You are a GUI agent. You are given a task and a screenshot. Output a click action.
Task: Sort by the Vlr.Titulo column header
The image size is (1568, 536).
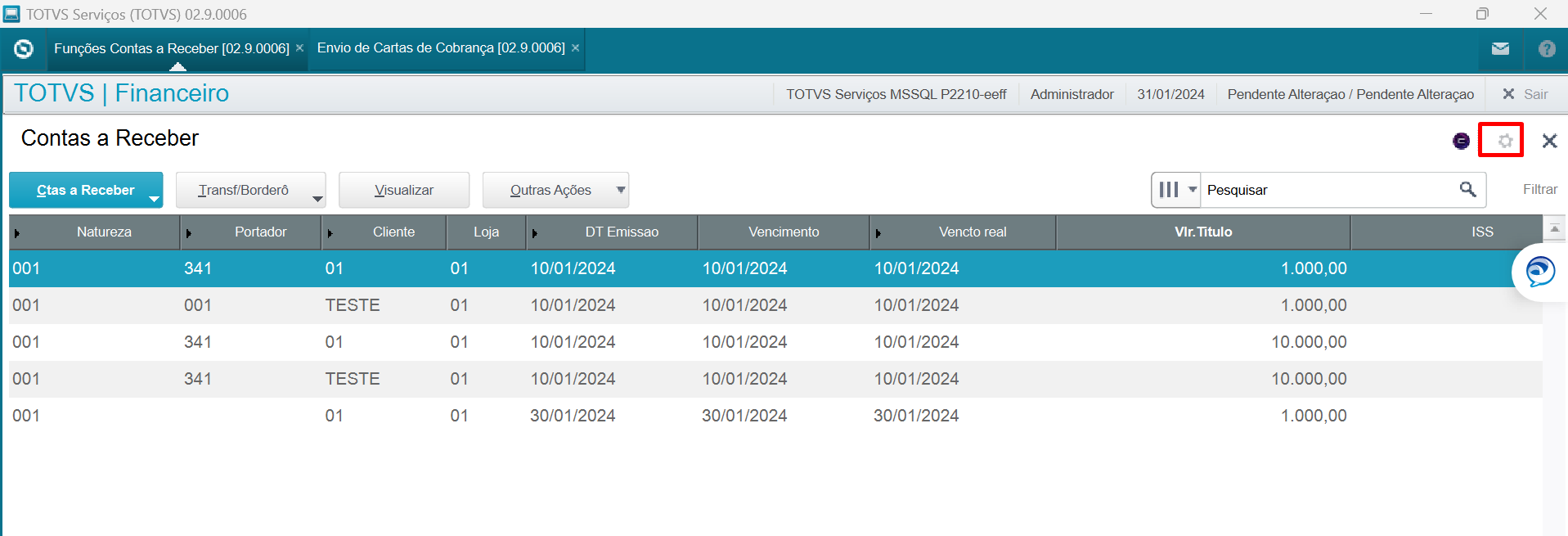click(x=1202, y=232)
